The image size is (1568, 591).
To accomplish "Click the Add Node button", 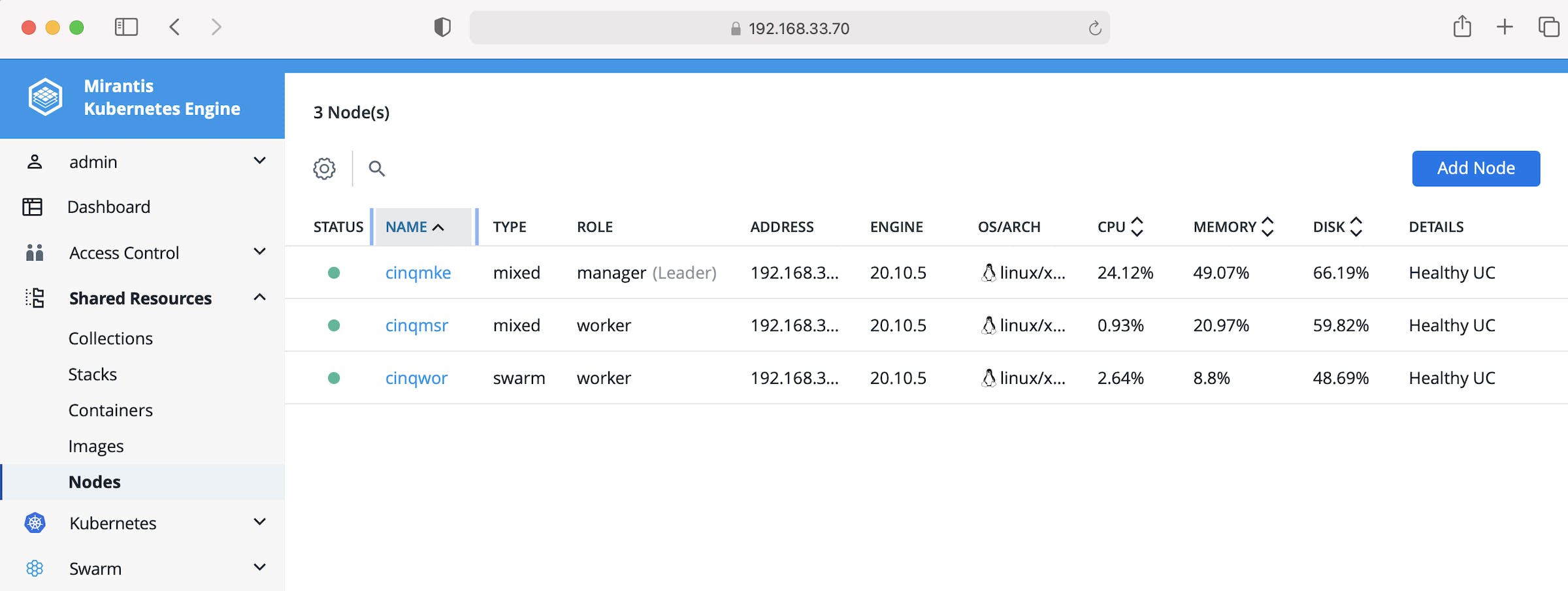I will pyautogui.click(x=1475, y=168).
